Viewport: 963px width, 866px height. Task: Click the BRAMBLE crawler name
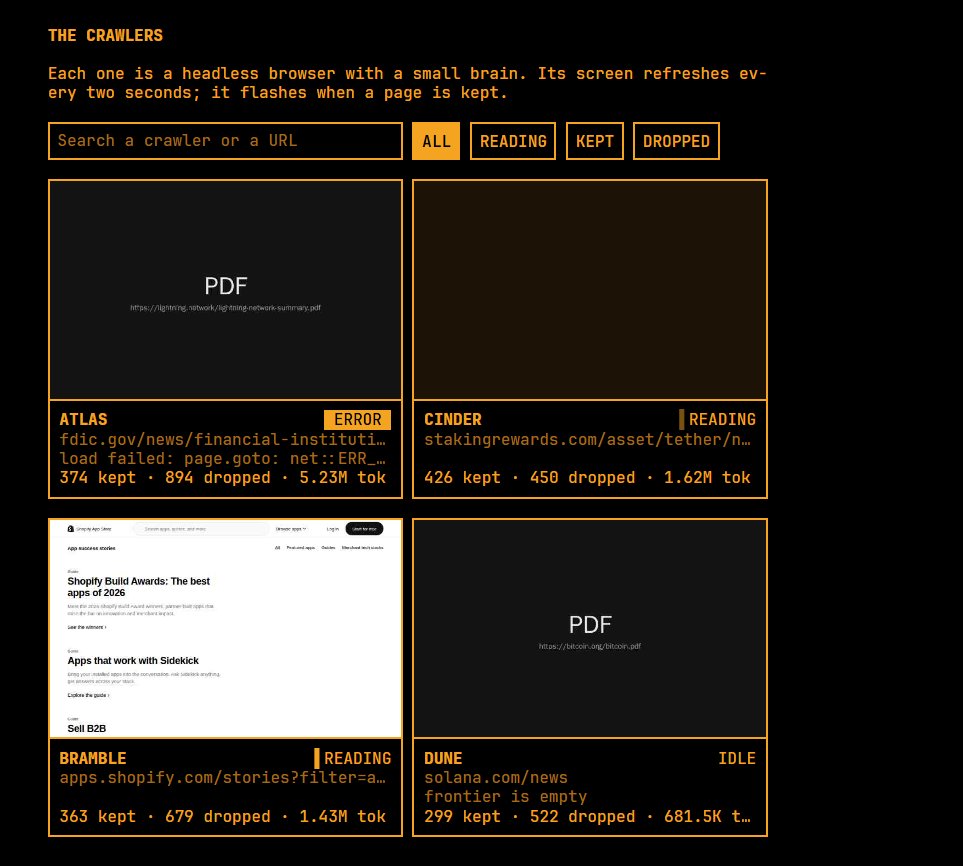(x=93, y=759)
